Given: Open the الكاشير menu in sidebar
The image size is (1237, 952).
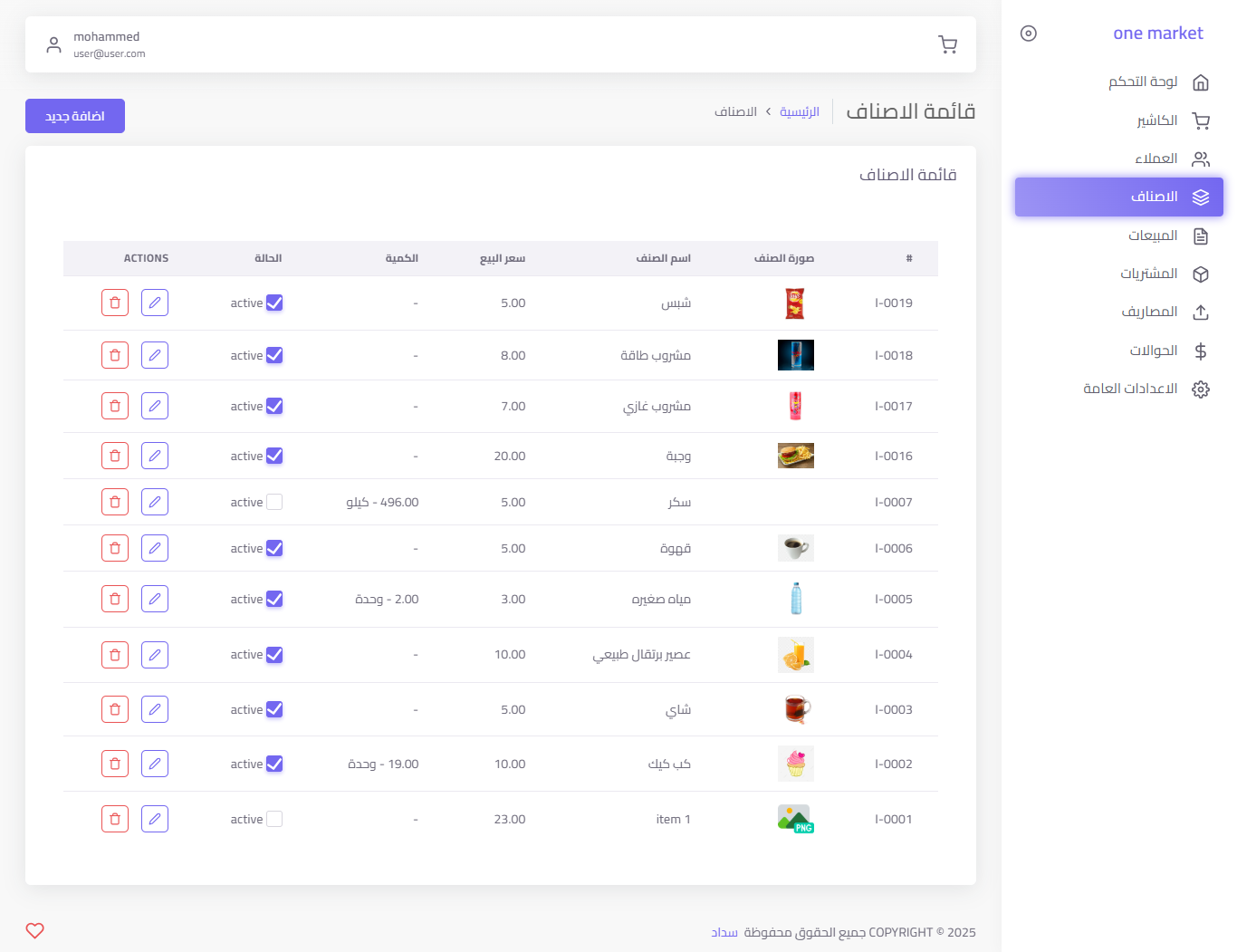Looking at the screenshot, I should coord(1156,120).
